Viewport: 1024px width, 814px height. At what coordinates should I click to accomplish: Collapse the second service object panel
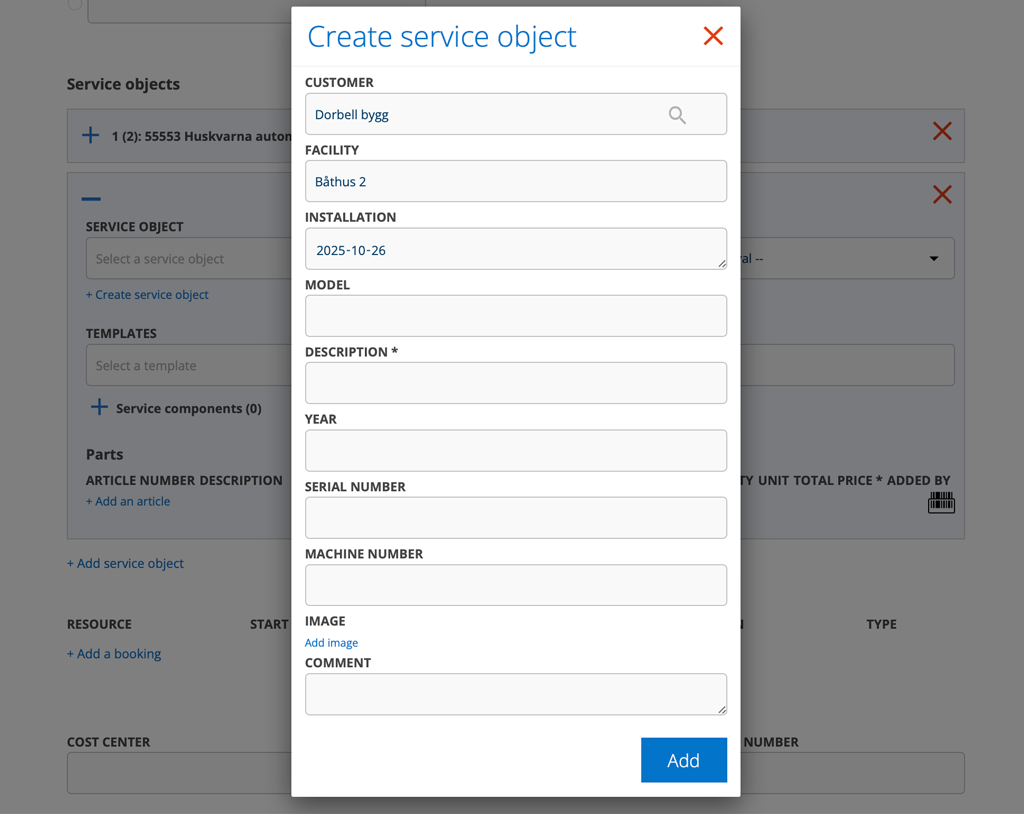tap(91, 199)
